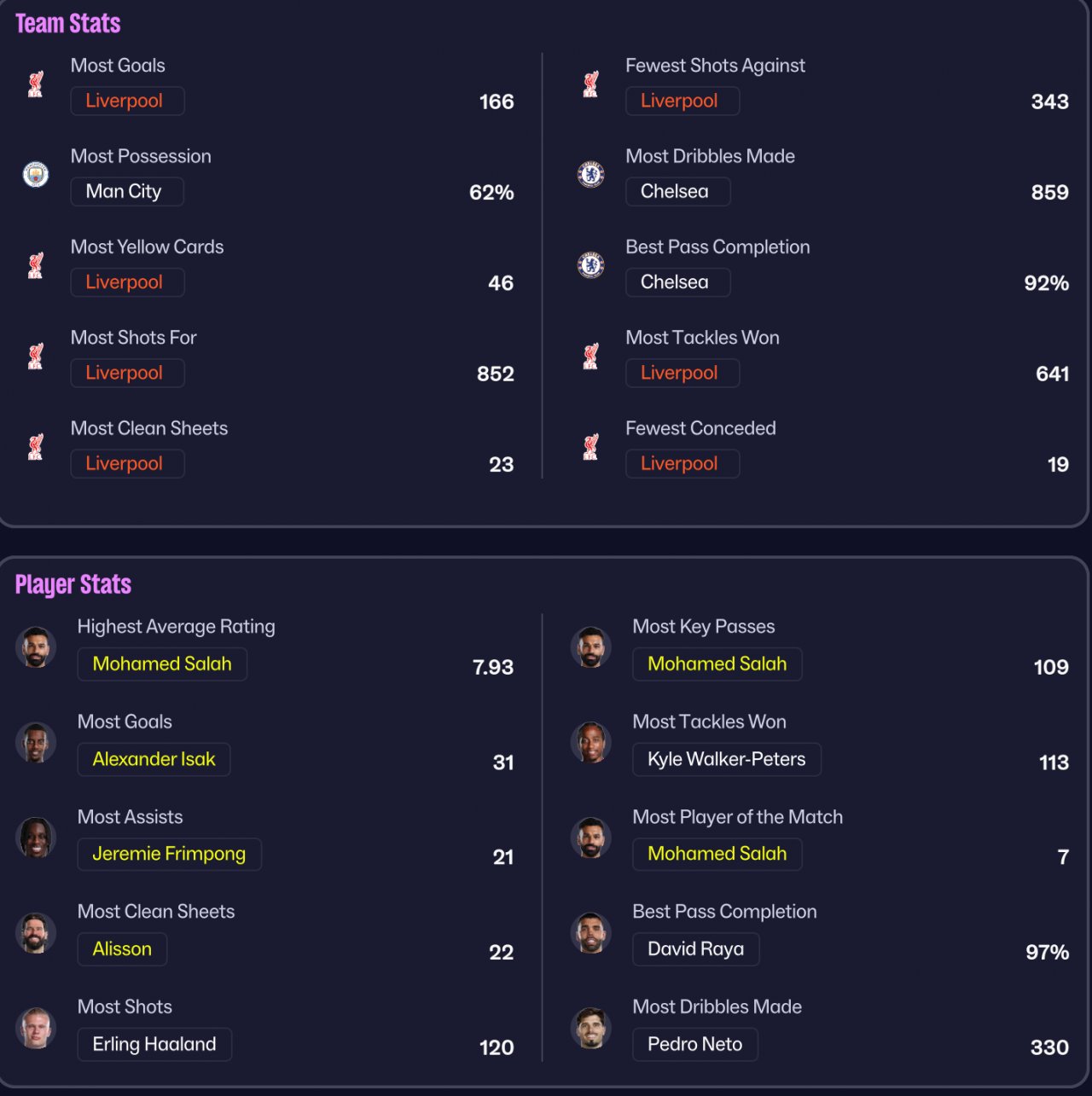Open the Man City team link
This screenshot has width=1092, height=1096.
point(126,191)
